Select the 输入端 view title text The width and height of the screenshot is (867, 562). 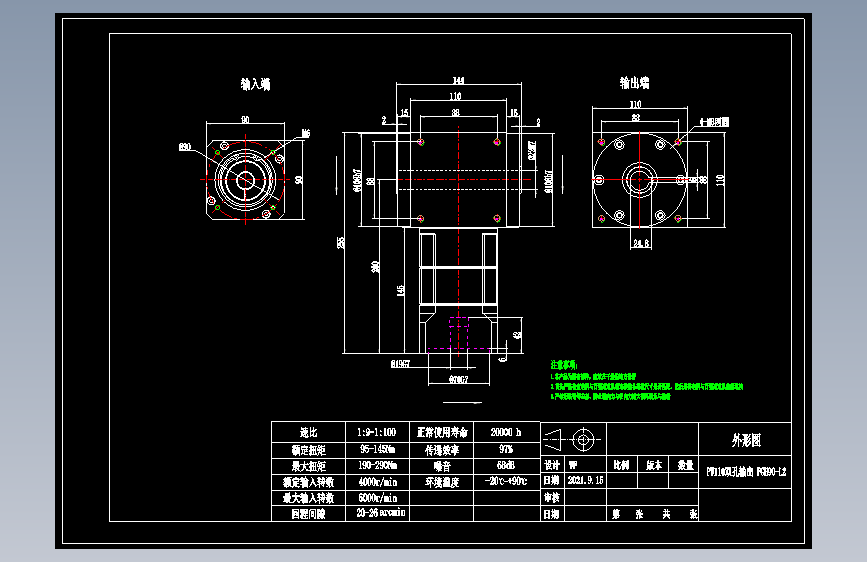pyautogui.click(x=255, y=84)
